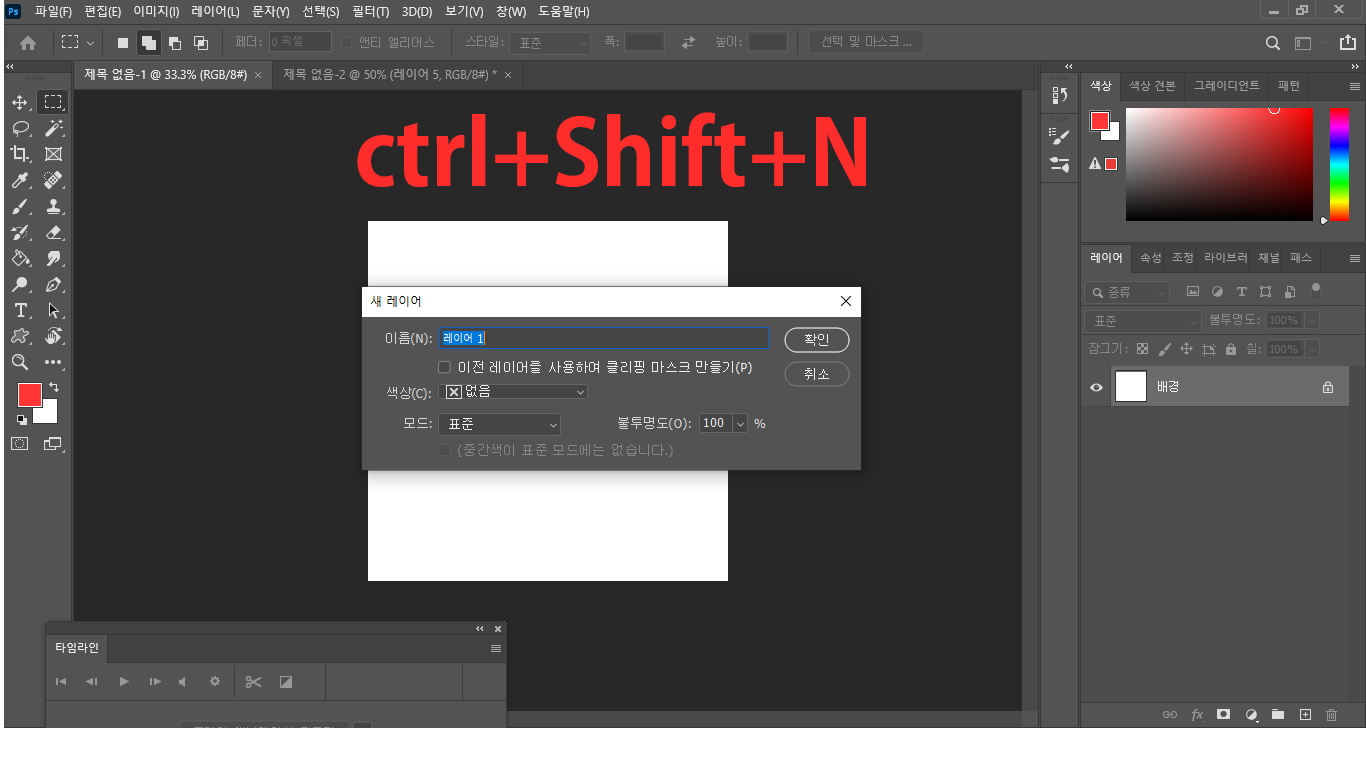The height and width of the screenshot is (768, 1366).
Task: Toggle lock transparent pixels icon
Action: 1143,349
